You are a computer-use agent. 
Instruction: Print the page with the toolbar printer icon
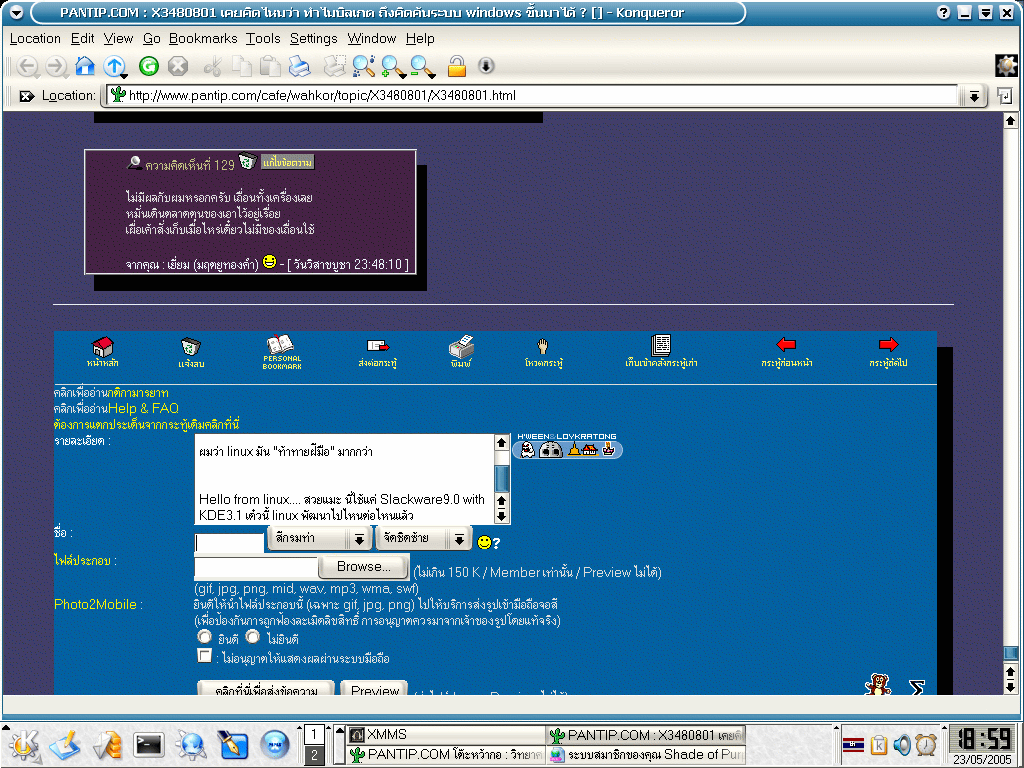coord(299,66)
